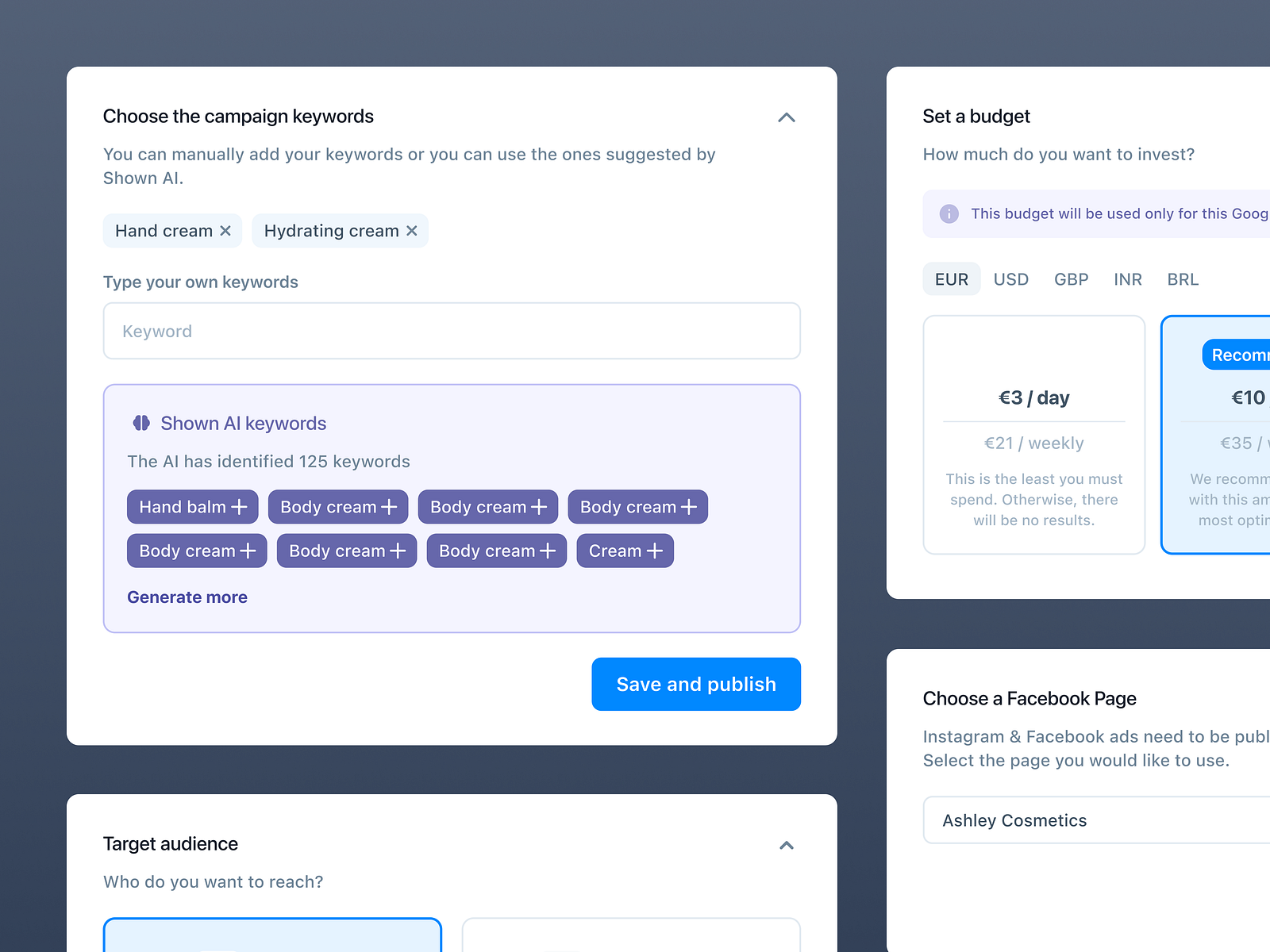Select the €3 per day budget plan
1270x952 pixels.
pyautogui.click(x=1033, y=434)
